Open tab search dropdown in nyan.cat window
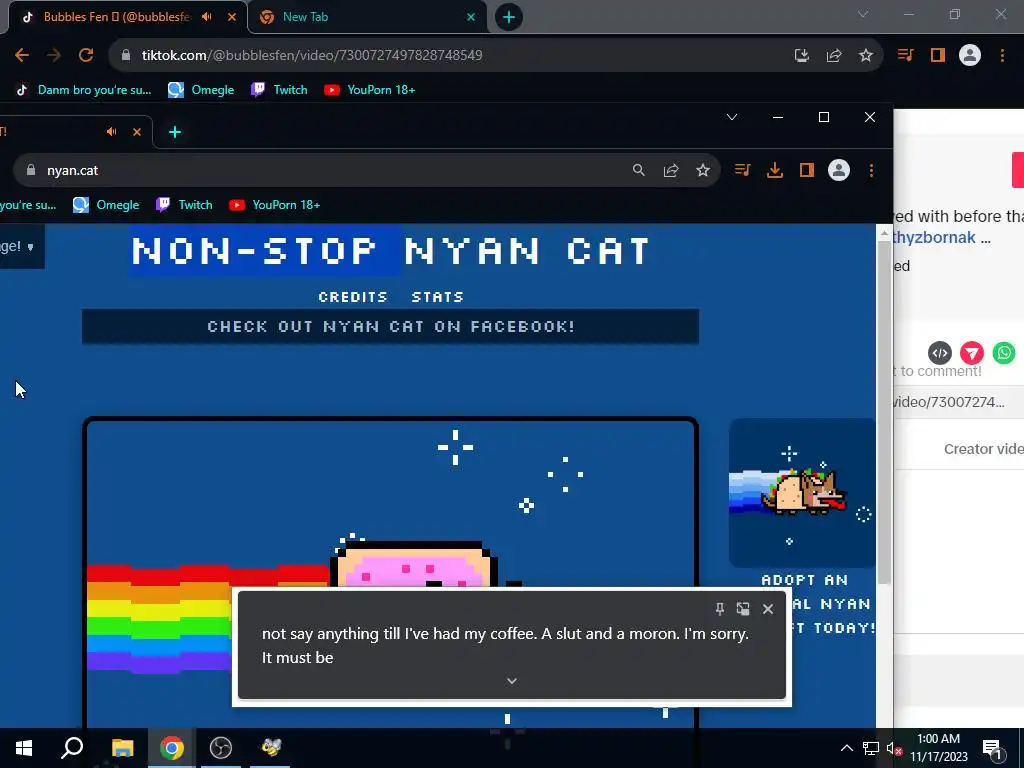 732,118
